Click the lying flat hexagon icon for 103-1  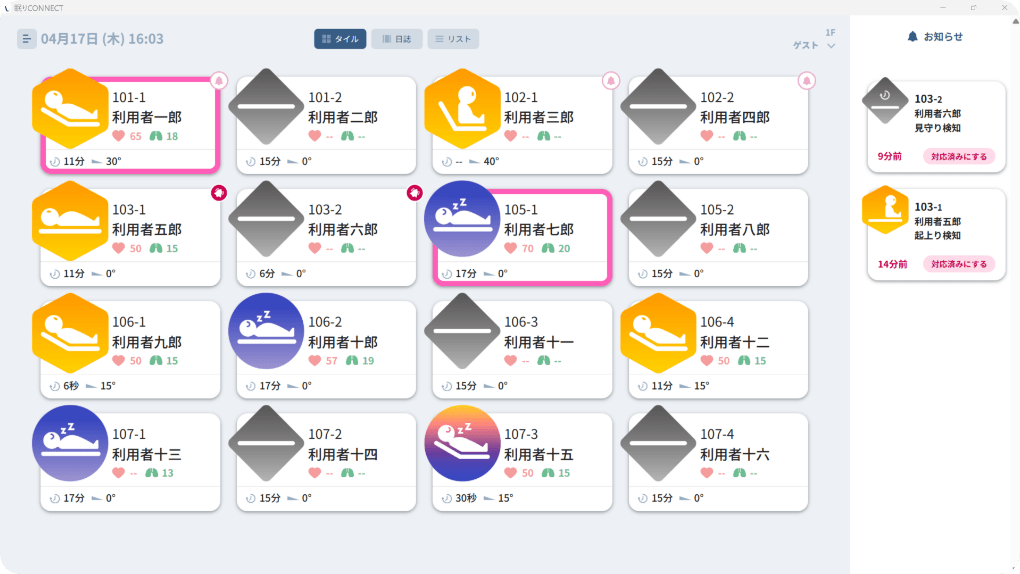click(70, 221)
